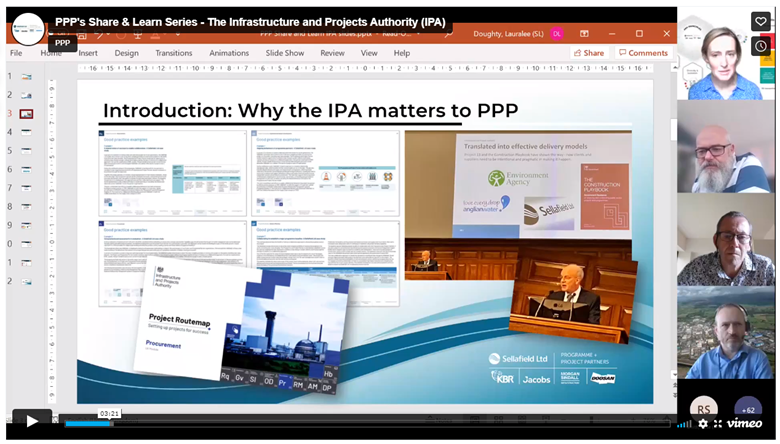Click the PowerPoint search magnifier icon

[x=448, y=34]
